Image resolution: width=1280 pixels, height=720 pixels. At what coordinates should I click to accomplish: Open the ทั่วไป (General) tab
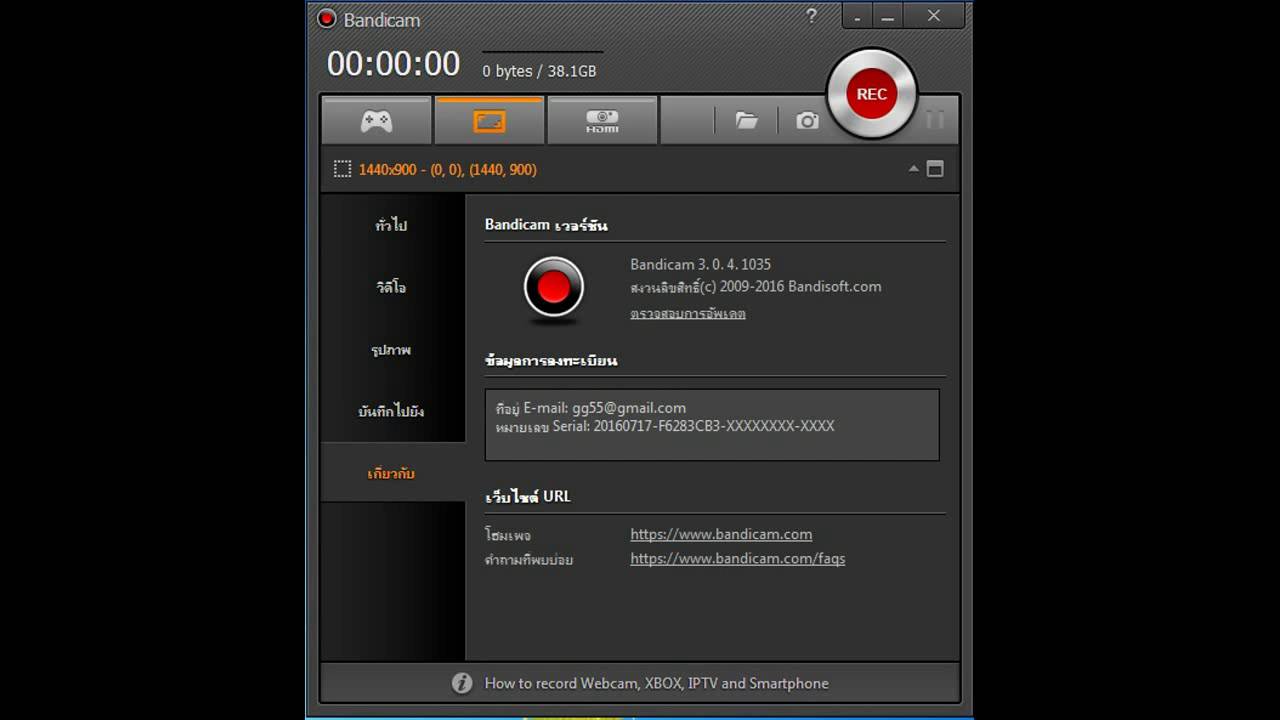pyautogui.click(x=392, y=225)
